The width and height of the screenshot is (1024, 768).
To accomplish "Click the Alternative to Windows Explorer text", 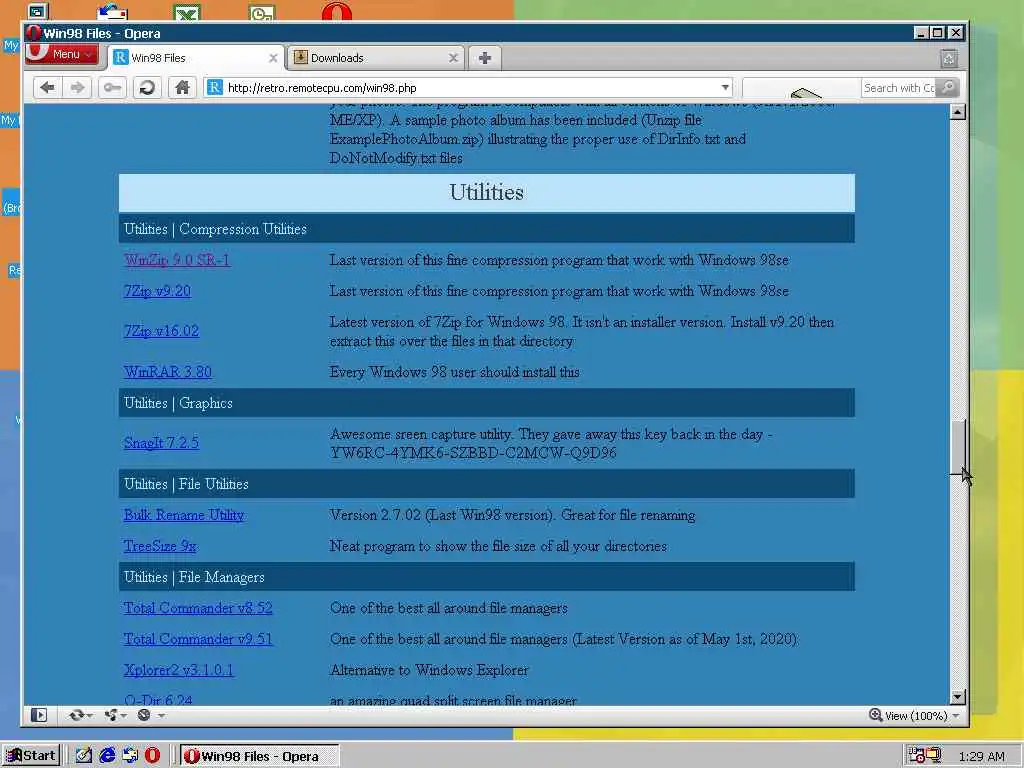I will [429, 670].
